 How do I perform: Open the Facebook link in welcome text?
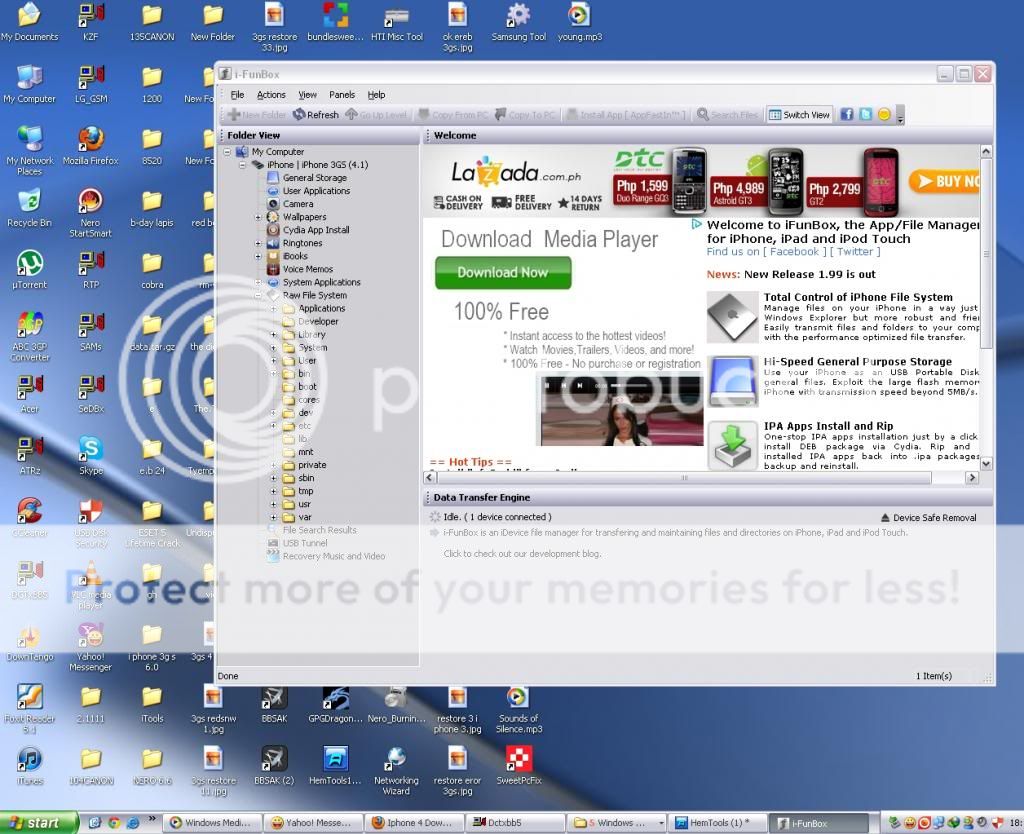pyautogui.click(x=794, y=251)
